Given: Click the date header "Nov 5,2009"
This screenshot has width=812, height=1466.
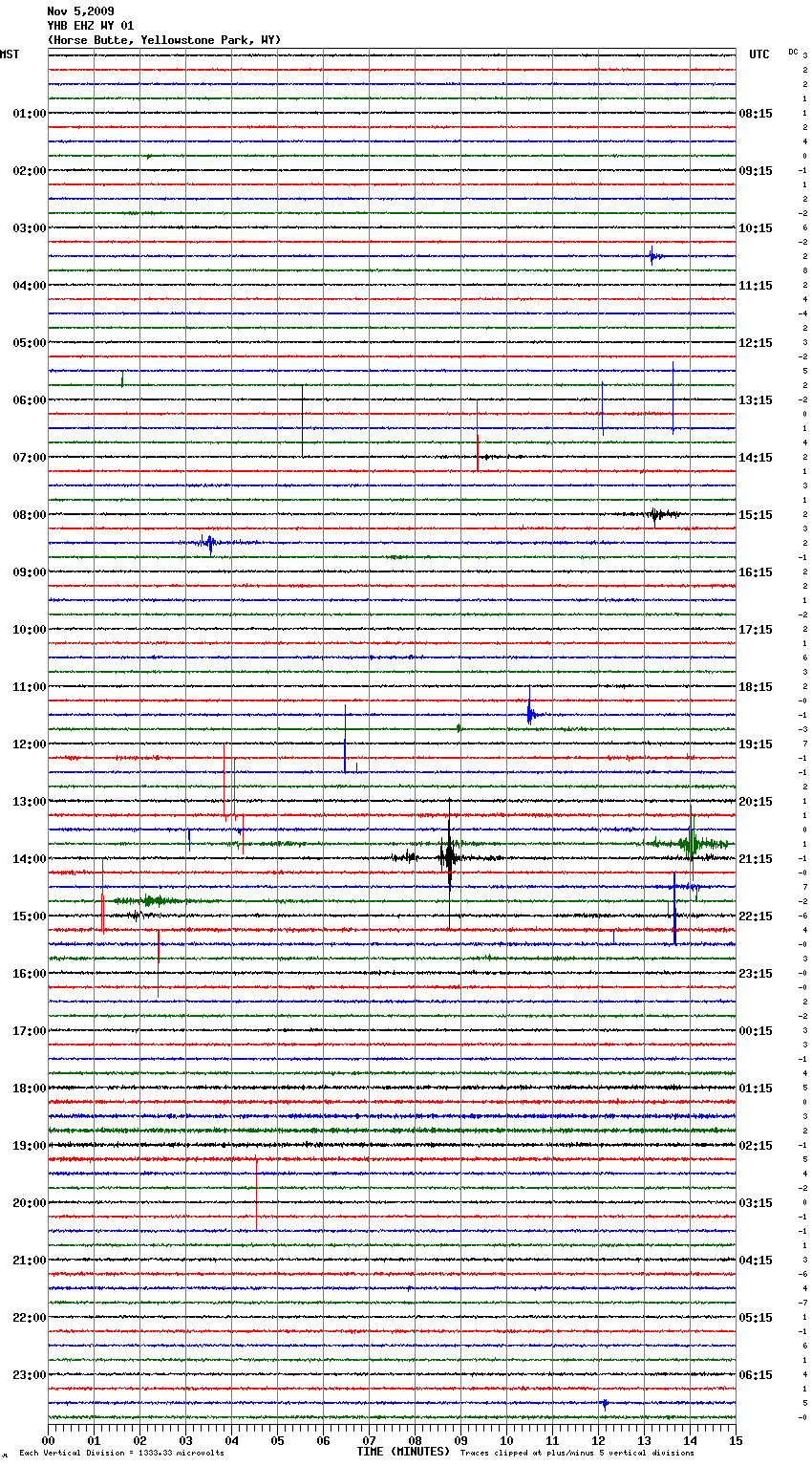Looking at the screenshot, I should [80, 11].
